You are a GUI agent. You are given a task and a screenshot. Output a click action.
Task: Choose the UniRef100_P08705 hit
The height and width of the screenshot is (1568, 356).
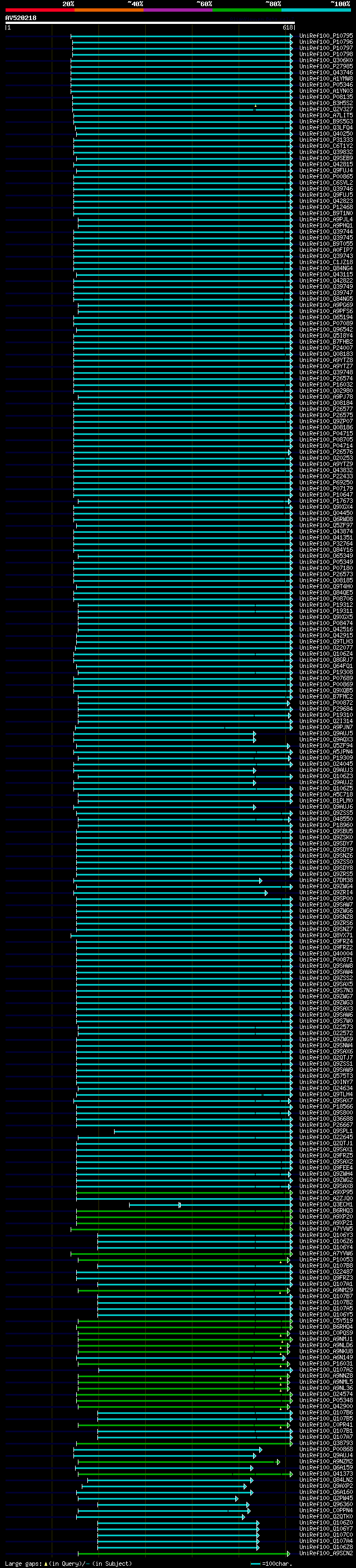(326, 439)
